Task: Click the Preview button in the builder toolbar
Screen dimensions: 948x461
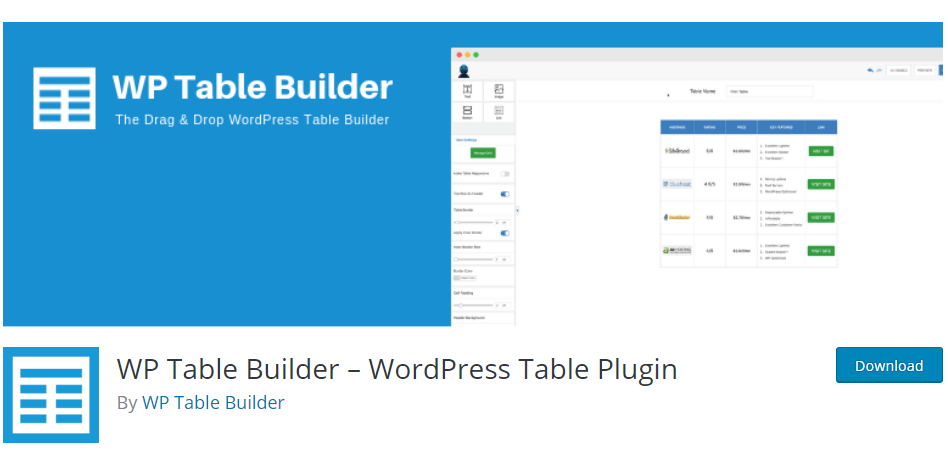Action: coord(924,70)
